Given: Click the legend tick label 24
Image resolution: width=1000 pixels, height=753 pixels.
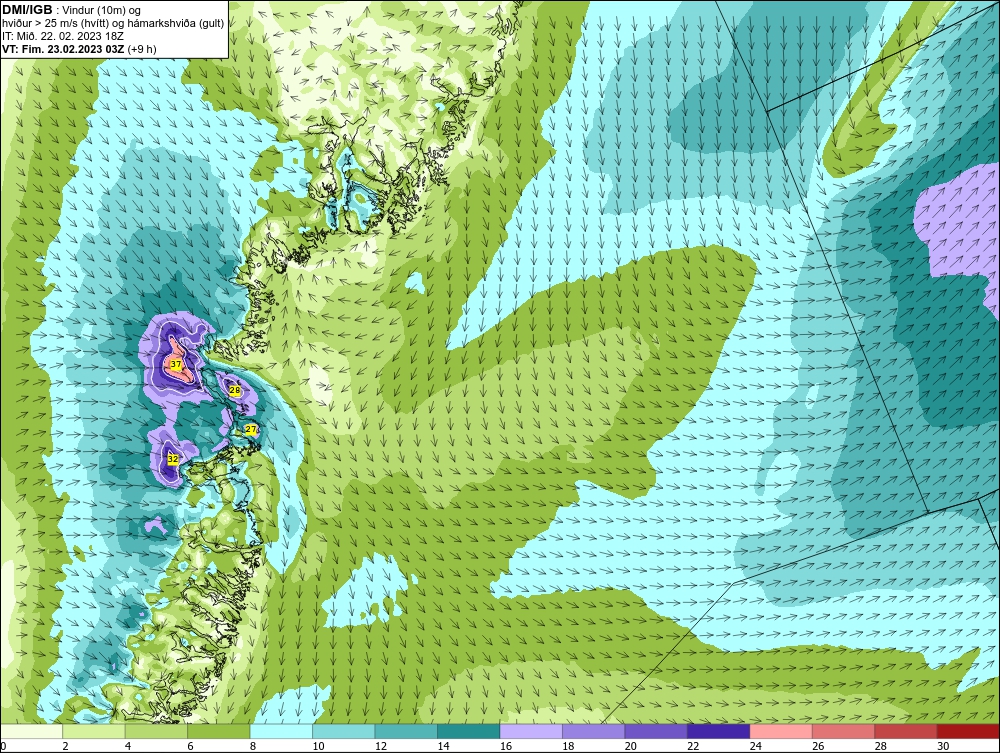Looking at the screenshot, I should [x=756, y=746].
